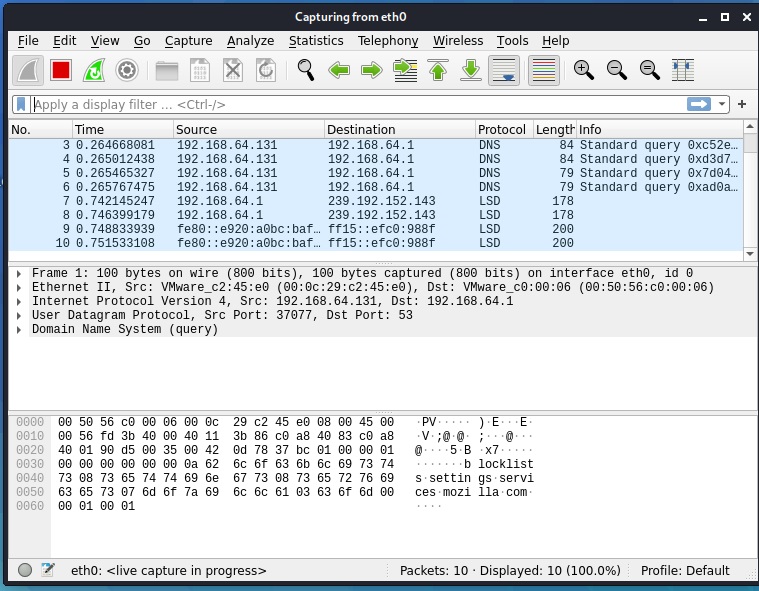Open the Statistics menu
Image resolution: width=759 pixels, height=591 pixels.
(x=316, y=41)
